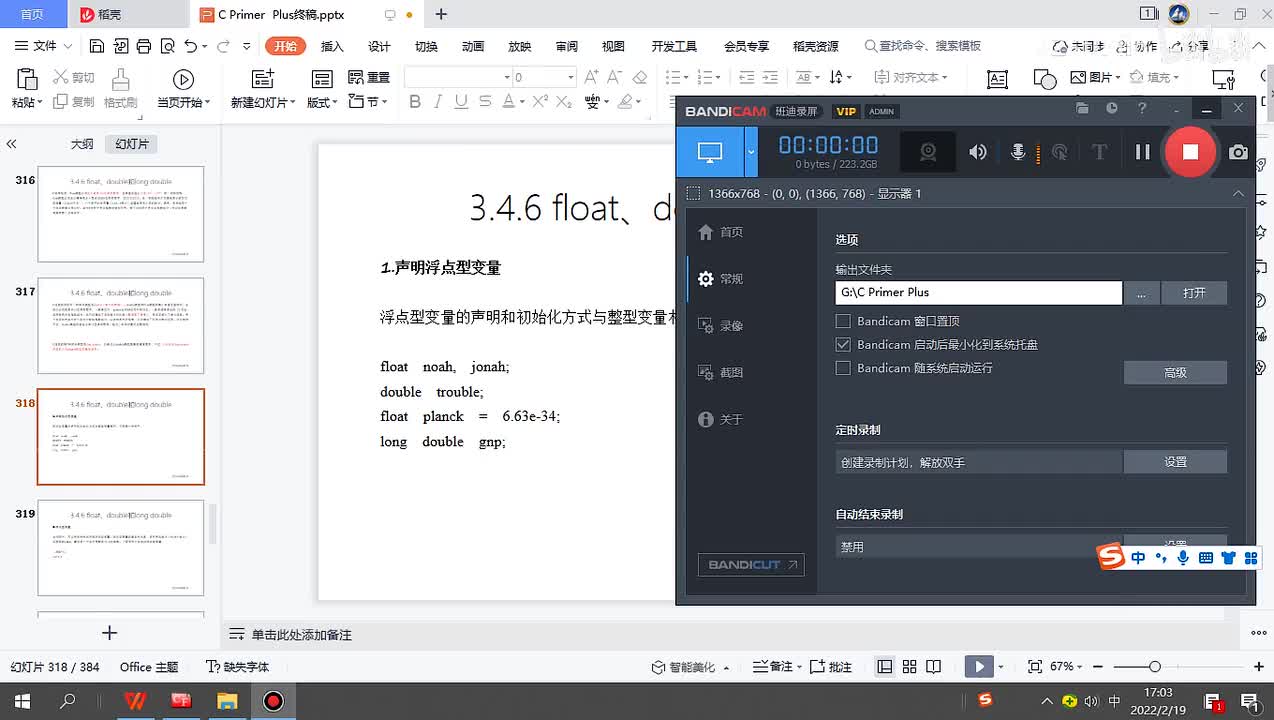Click the Bandicam text overlay T icon

1099,152
